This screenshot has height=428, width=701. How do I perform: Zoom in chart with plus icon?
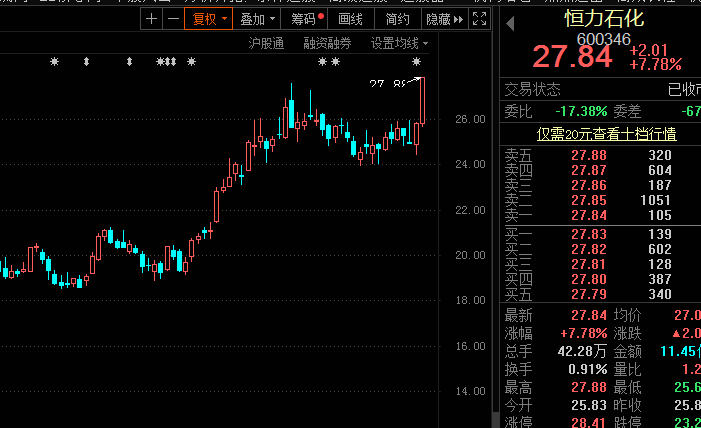pos(151,19)
